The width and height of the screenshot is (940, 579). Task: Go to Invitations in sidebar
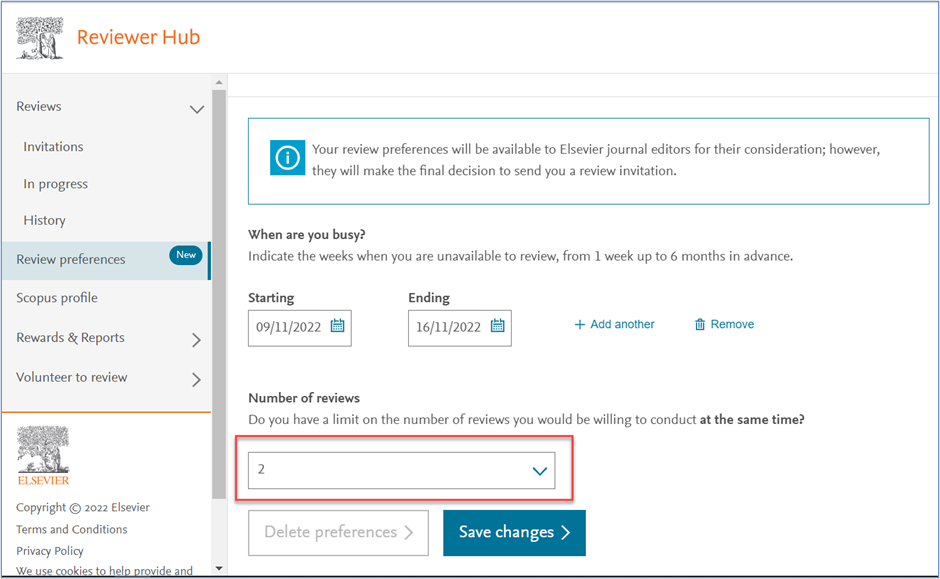[x=53, y=147]
